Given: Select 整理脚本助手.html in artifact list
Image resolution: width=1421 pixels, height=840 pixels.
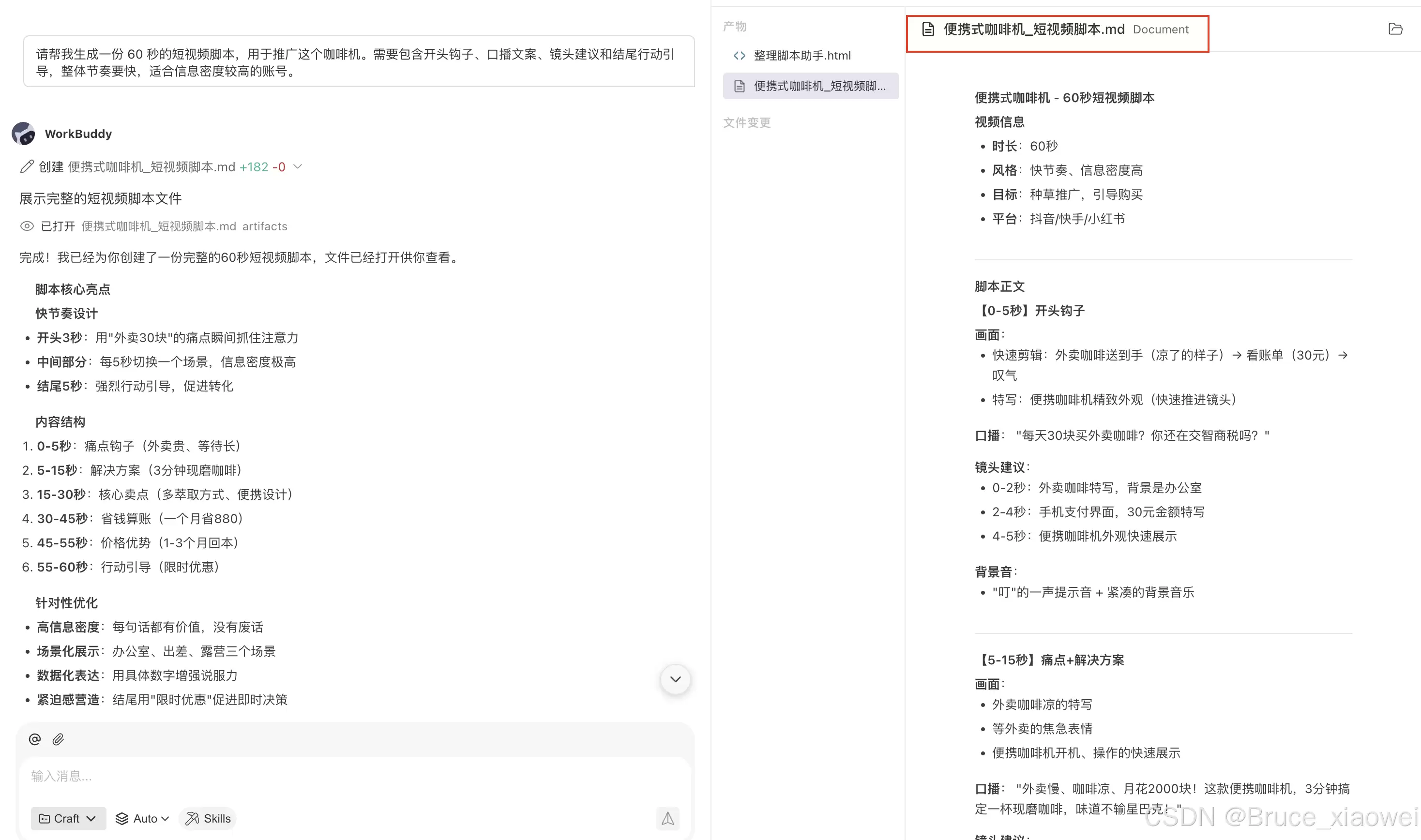Looking at the screenshot, I should coord(801,56).
